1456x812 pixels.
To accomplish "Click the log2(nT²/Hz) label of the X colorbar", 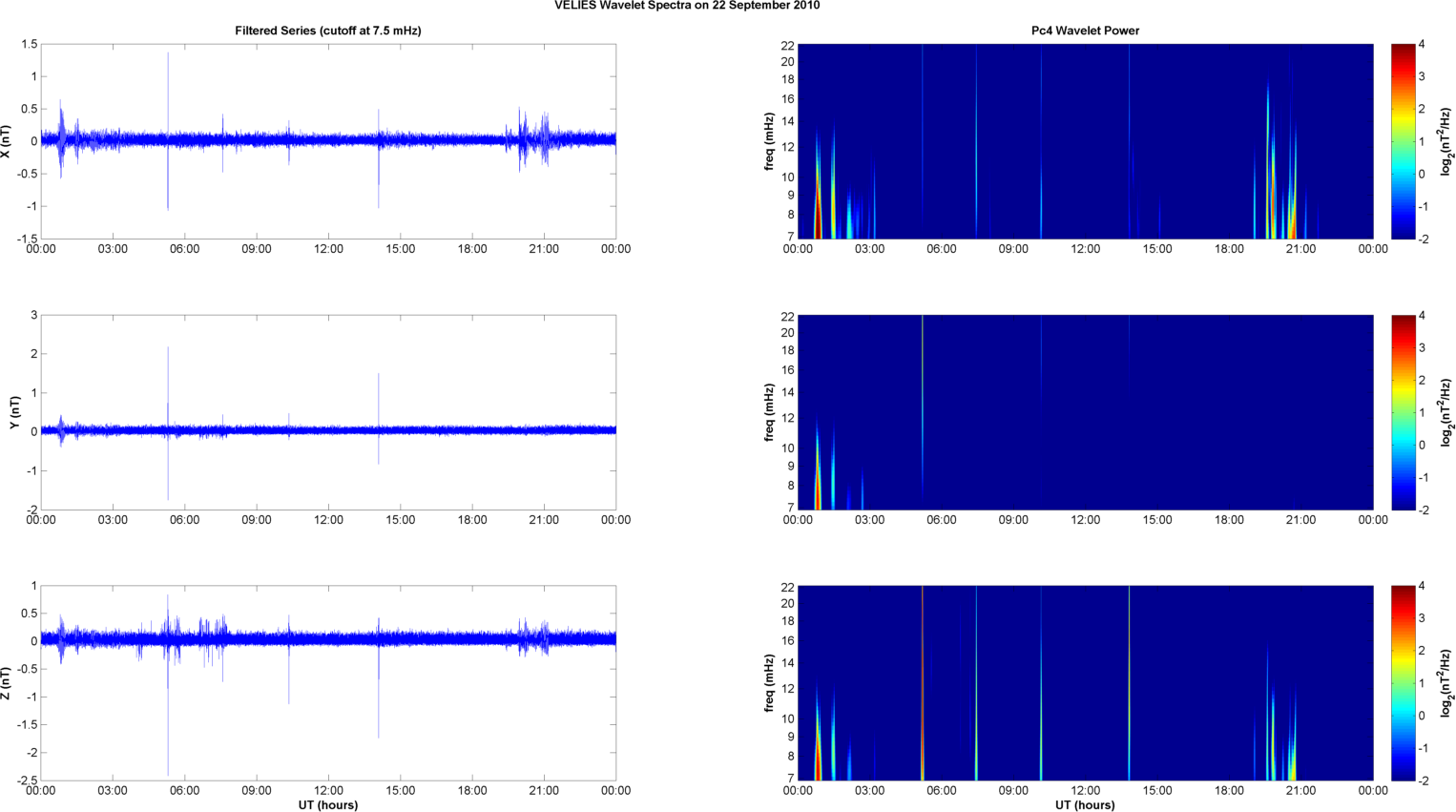I will coord(1446,141).
